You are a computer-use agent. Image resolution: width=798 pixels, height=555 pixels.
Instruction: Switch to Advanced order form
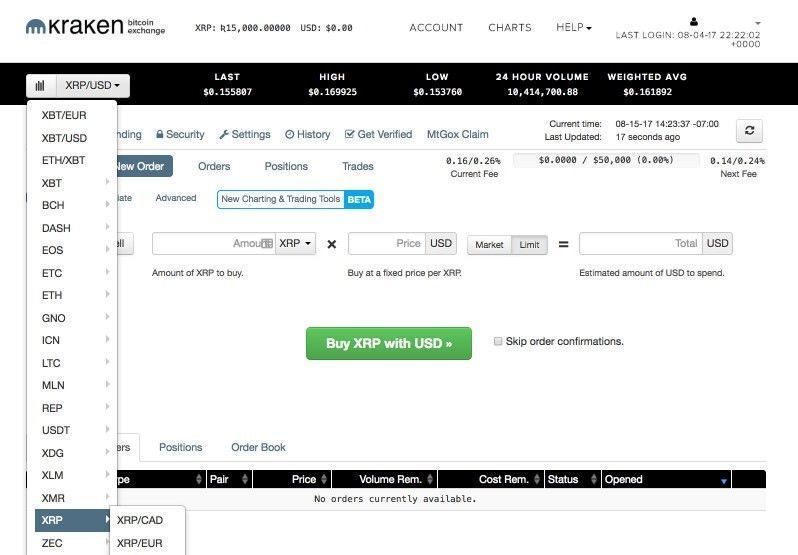tap(176, 198)
